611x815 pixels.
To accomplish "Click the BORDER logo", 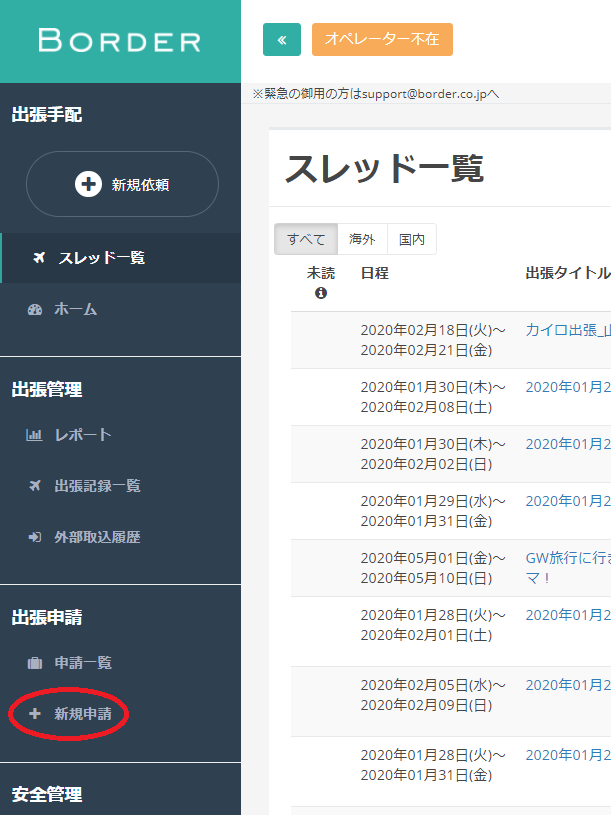I will [120, 41].
